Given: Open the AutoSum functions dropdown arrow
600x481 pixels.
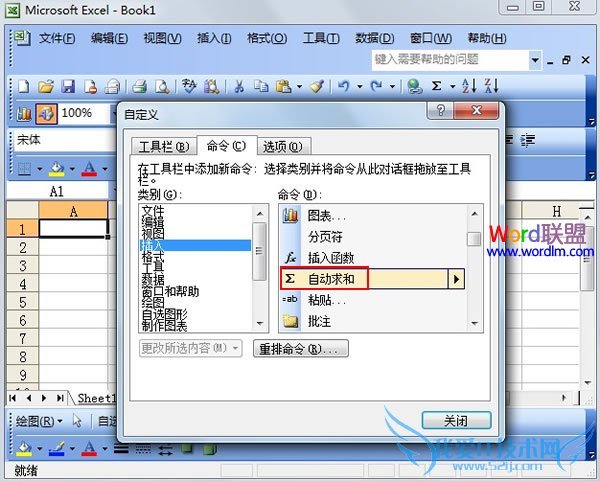Looking at the screenshot, I should click(x=453, y=86).
